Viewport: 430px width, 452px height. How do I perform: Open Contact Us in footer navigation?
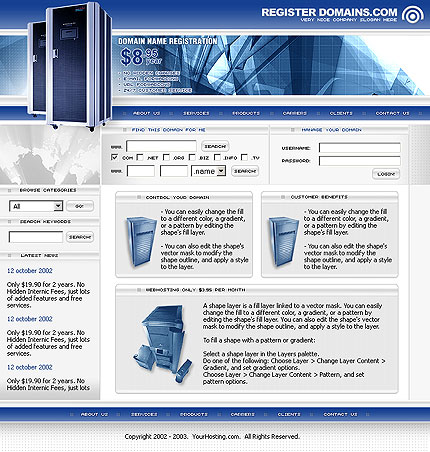pyautogui.click(x=340, y=414)
